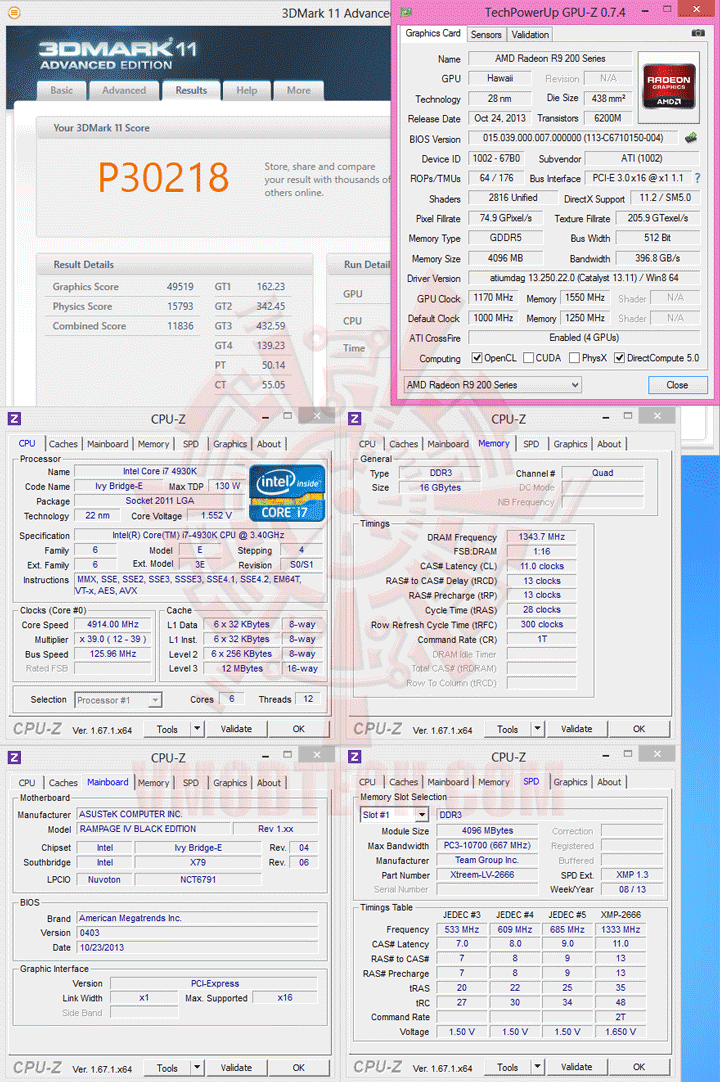Click the CPU-Z icon of the Mainboard window
The image size is (720, 1082).
14,757
